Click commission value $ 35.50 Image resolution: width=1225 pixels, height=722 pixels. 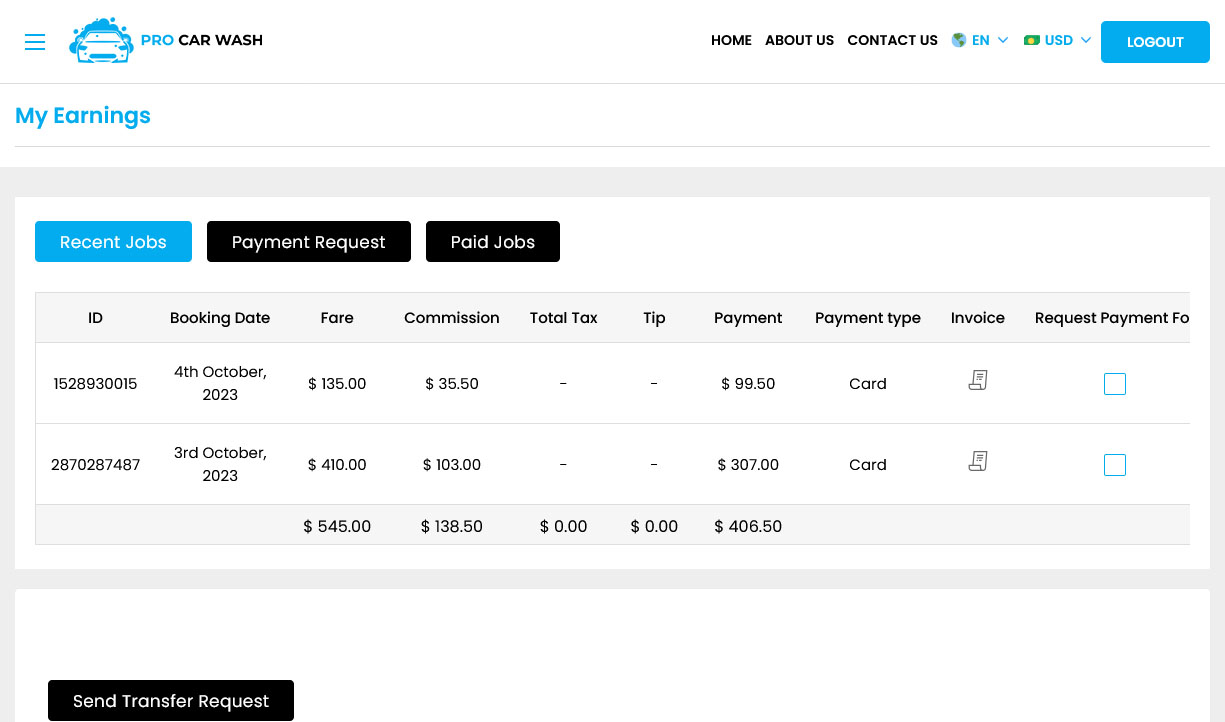452,384
